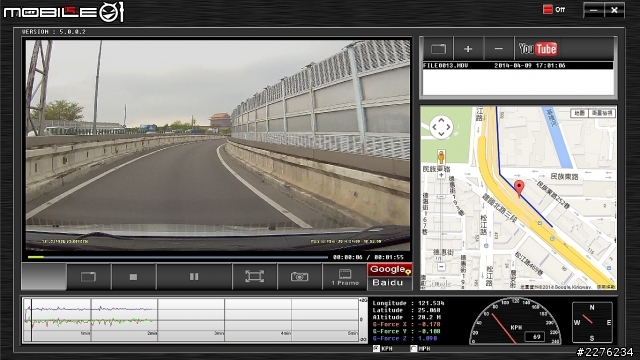Screen dimensions: 640x360
Task: Click the Longitude value 121.534
Action: [431, 303]
